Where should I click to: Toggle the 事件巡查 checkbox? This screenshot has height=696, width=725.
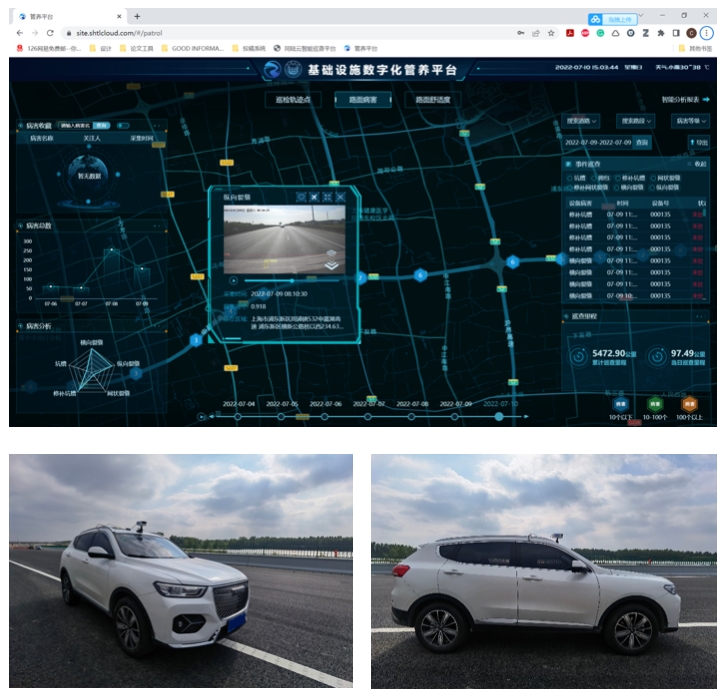[568, 164]
